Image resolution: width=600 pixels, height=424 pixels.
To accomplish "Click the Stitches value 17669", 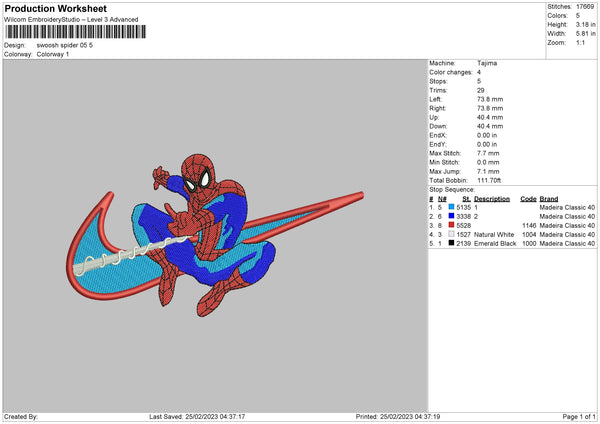I will click(585, 7).
